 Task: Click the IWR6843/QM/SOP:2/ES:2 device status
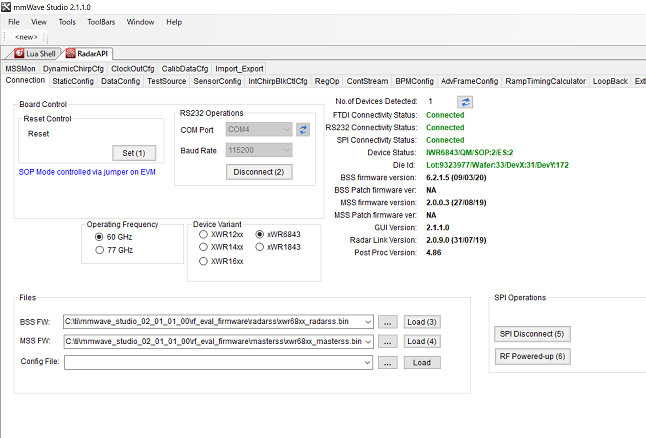(469, 152)
